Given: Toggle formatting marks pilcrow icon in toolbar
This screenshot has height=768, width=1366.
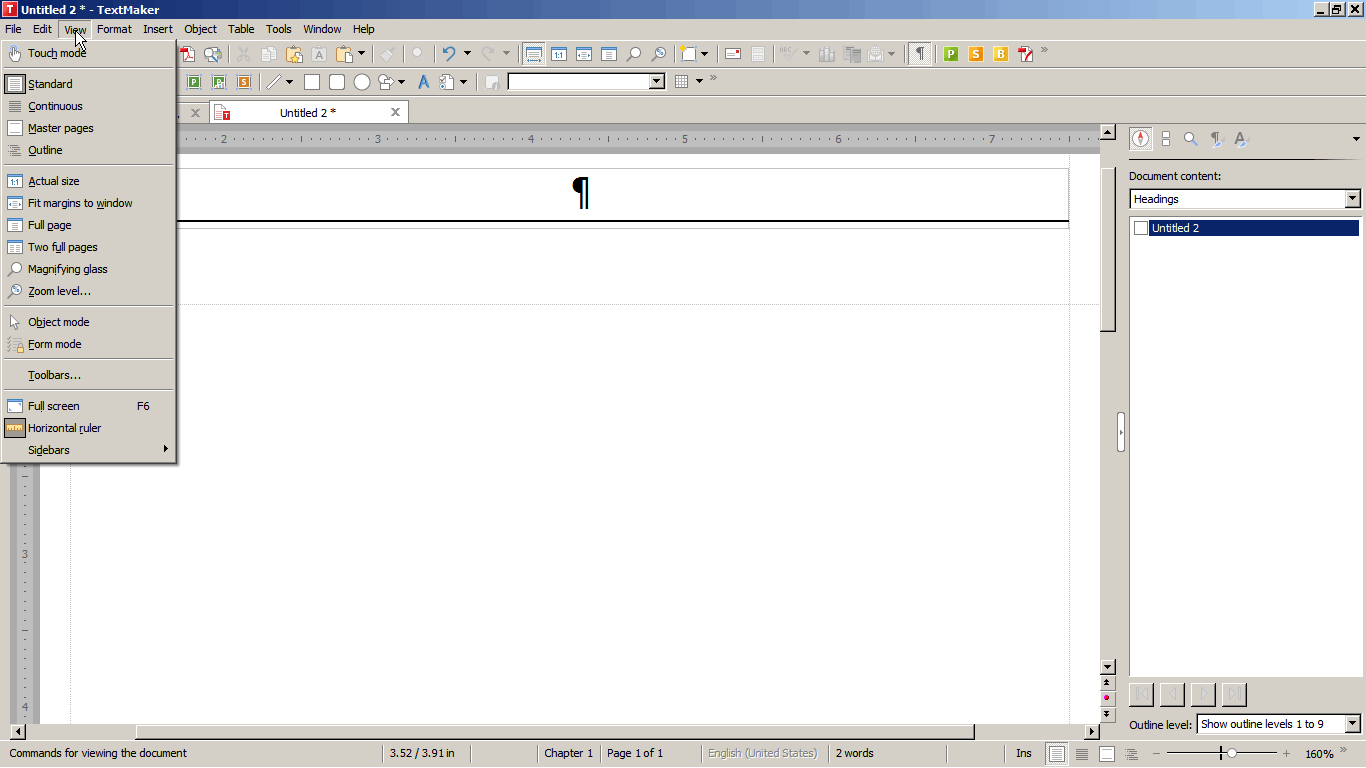Looking at the screenshot, I should 919,54.
